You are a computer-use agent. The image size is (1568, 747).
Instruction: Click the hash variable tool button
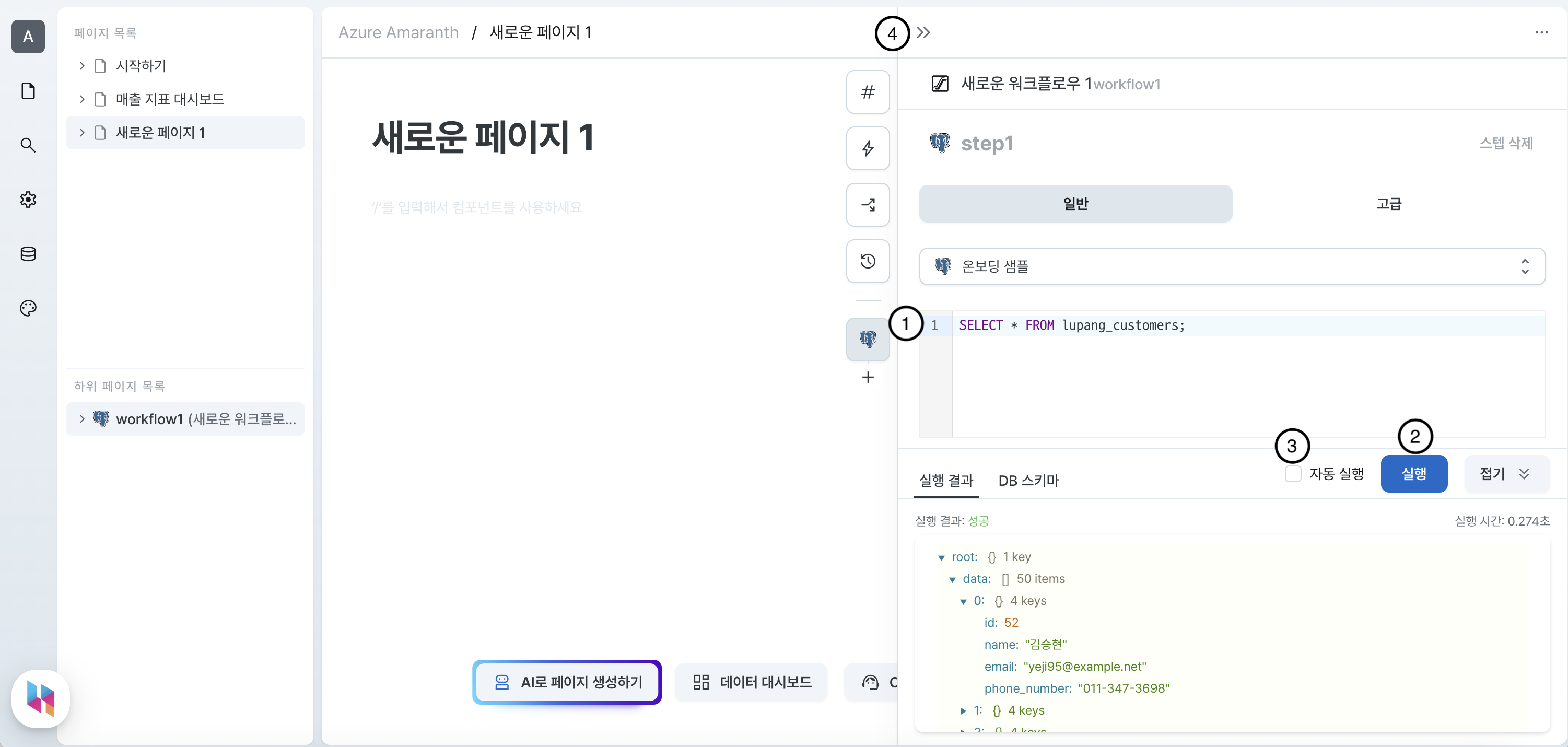[868, 92]
